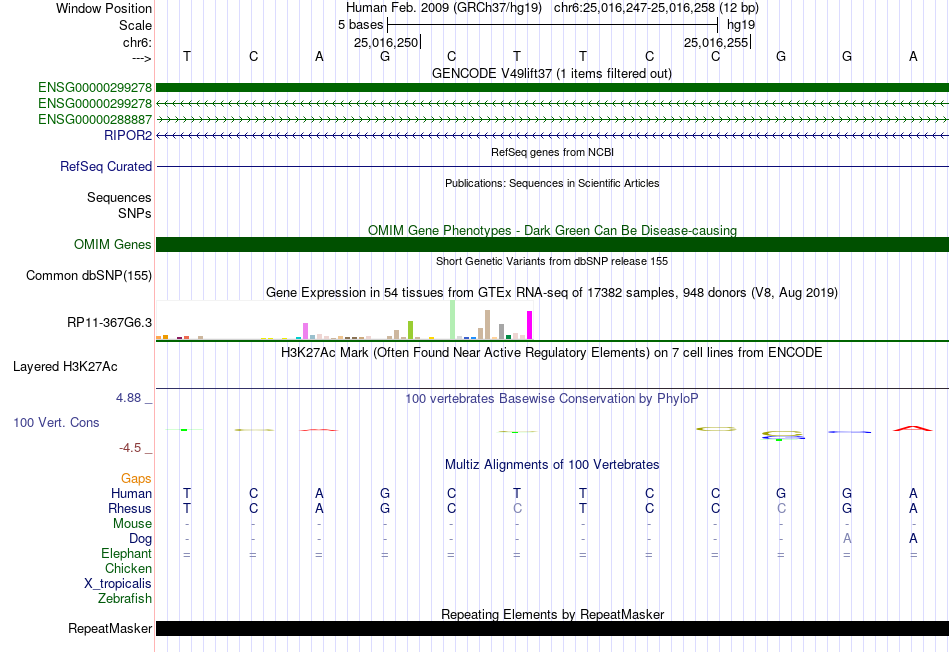Screen dimensions: 950x652
Task: Click the OMIM Genes label
Action: [113, 244]
